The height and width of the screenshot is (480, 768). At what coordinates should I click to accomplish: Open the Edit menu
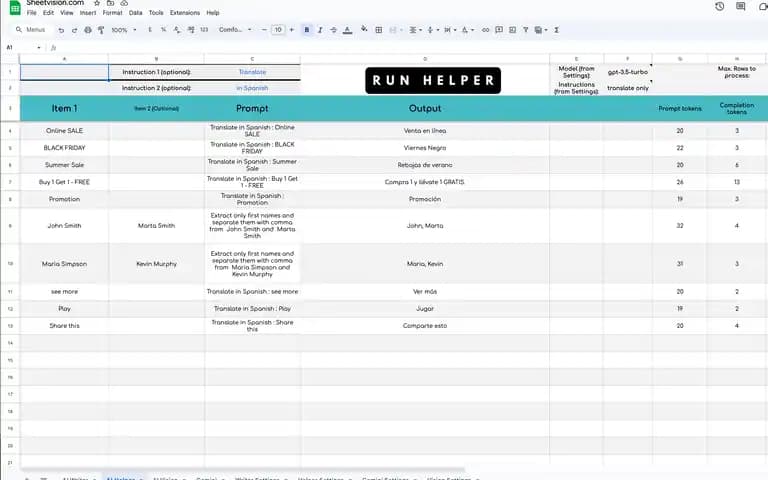[48, 13]
